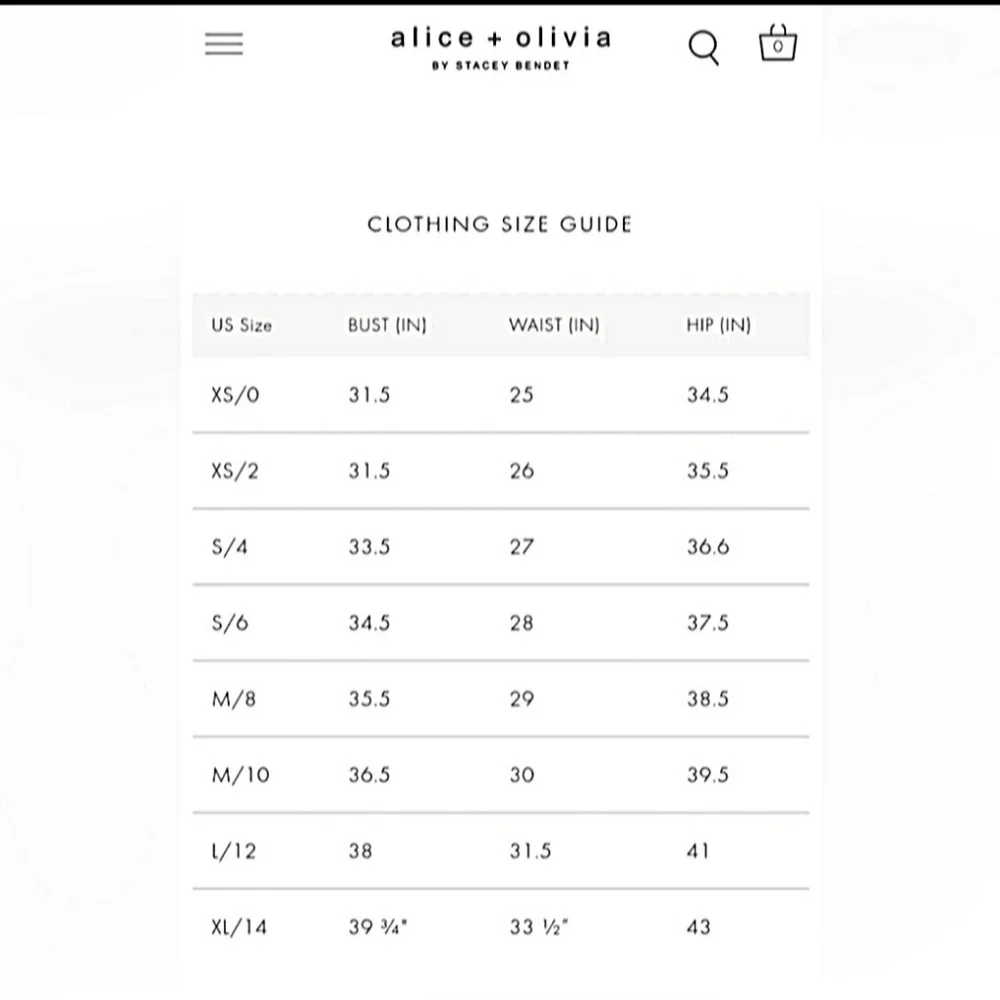1000x1000 pixels.
Task: Click the 36.6 hip measurement value
Action: point(708,547)
